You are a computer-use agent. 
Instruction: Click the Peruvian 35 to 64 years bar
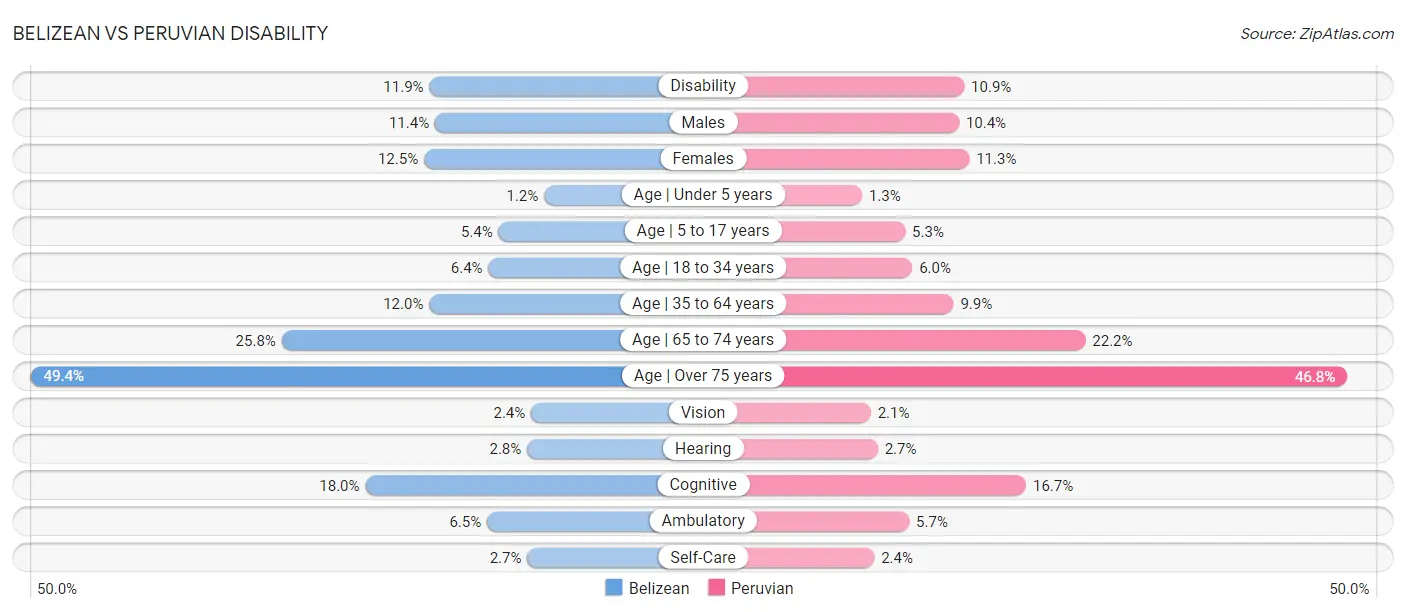(828, 304)
